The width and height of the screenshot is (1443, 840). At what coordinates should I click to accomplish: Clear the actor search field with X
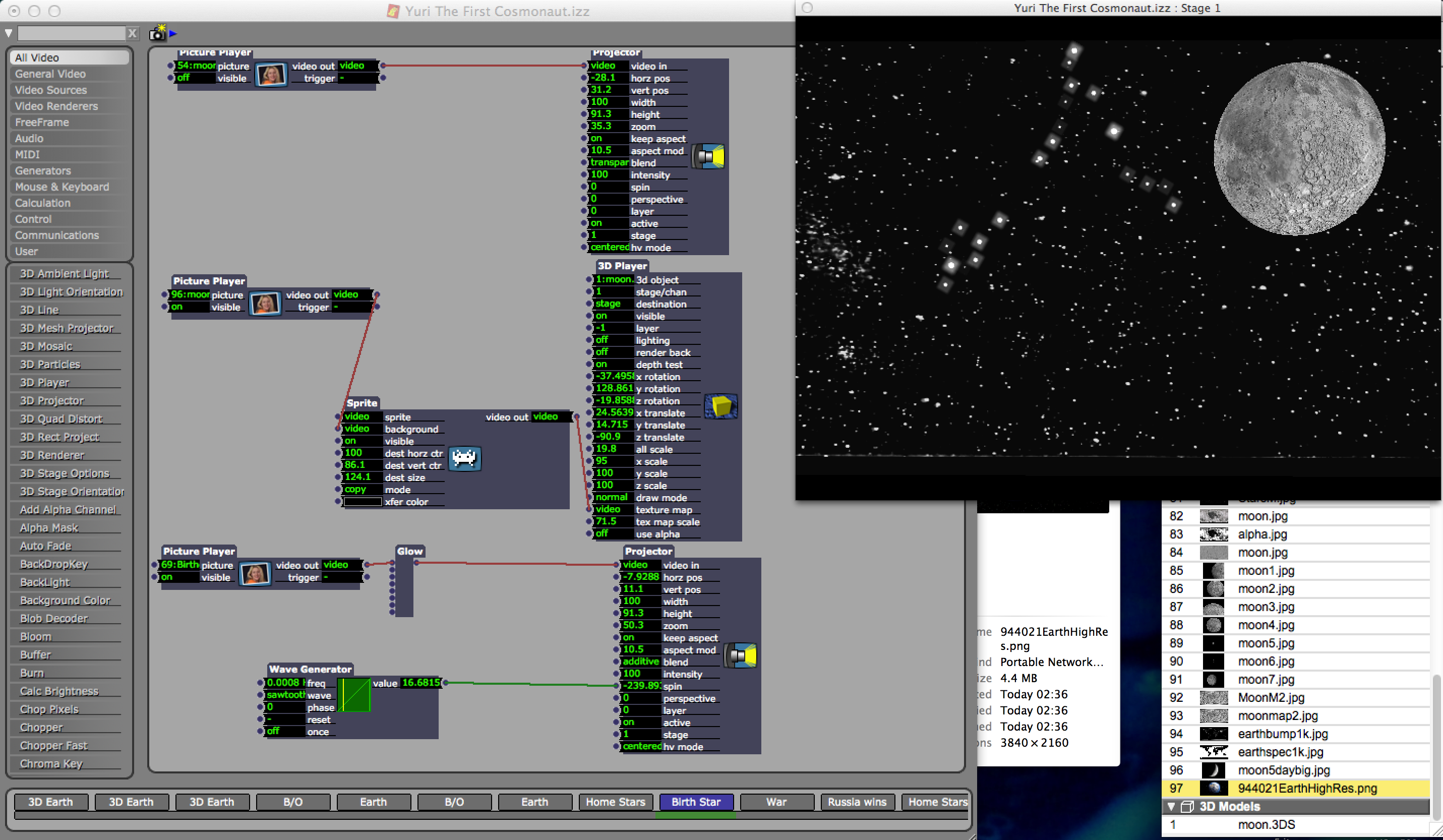(132, 33)
